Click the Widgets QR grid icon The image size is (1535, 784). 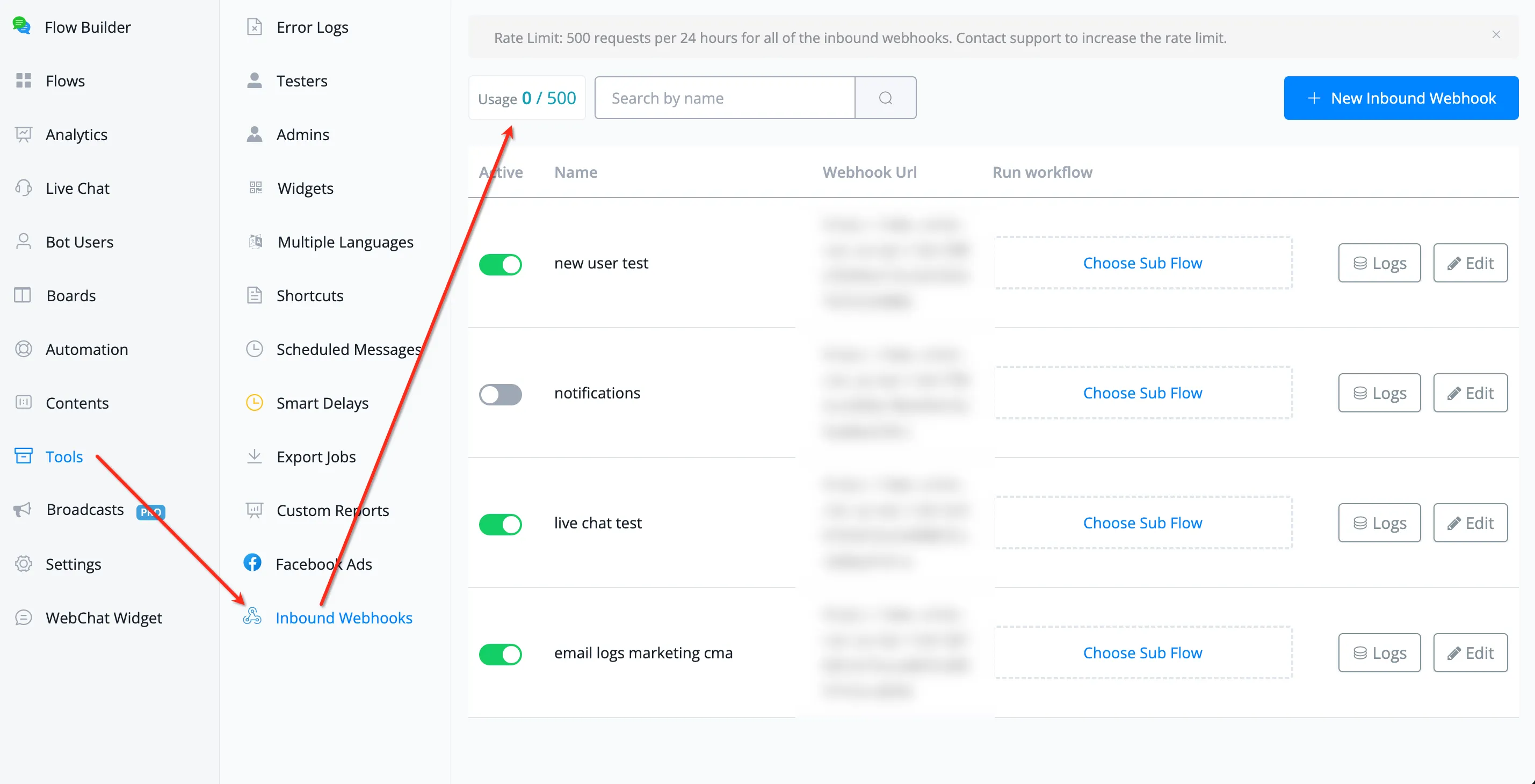click(x=255, y=188)
